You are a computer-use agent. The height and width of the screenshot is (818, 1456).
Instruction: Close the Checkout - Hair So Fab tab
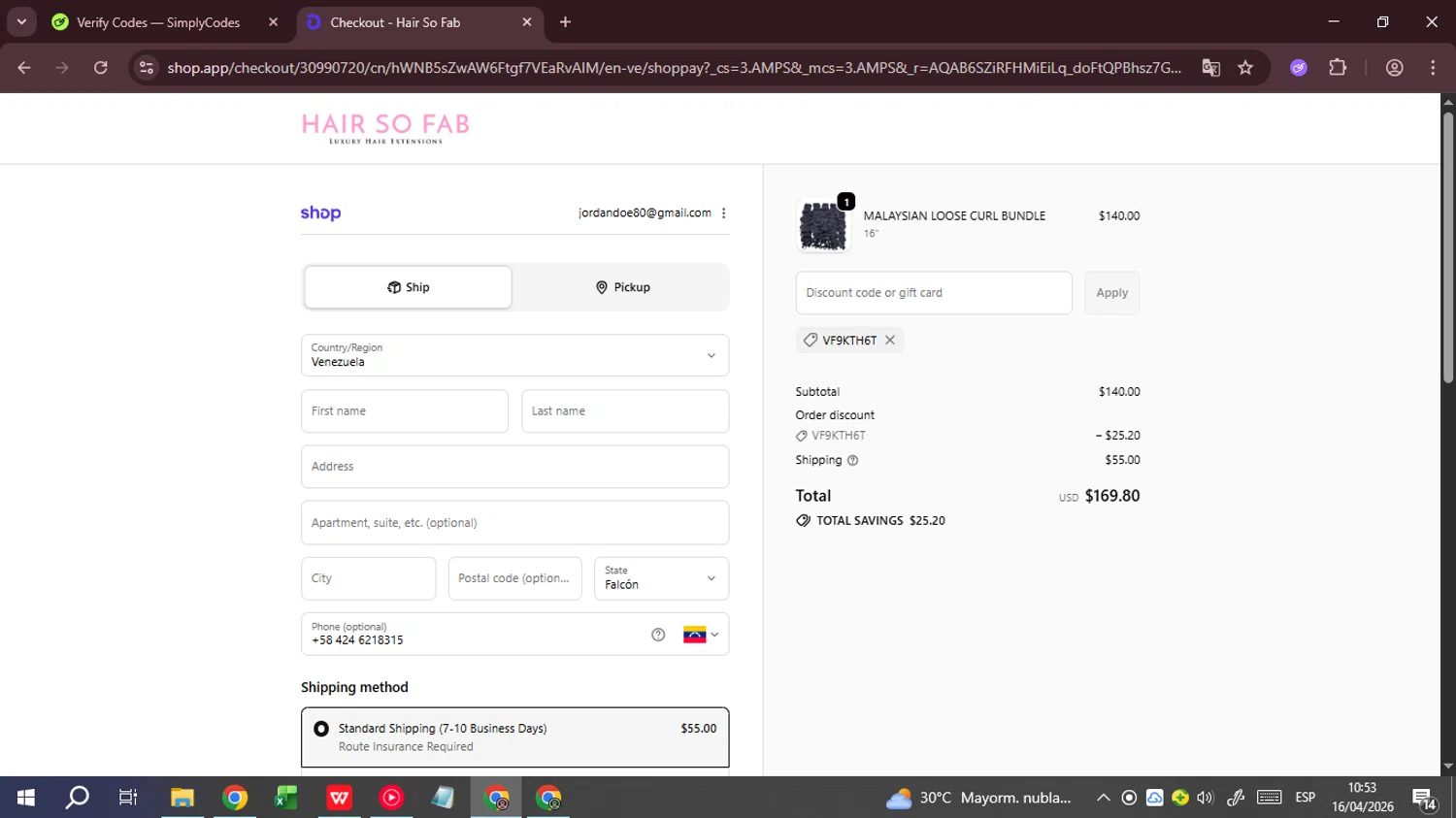pyautogui.click(x=527, y=22)
